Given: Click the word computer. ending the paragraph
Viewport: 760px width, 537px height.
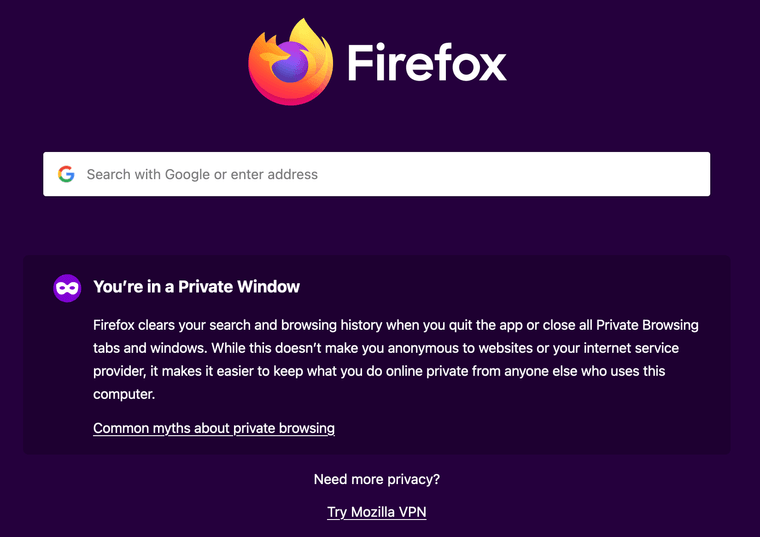Looking at the screenshot, I should pyautogui.click(x=124, y=395).
